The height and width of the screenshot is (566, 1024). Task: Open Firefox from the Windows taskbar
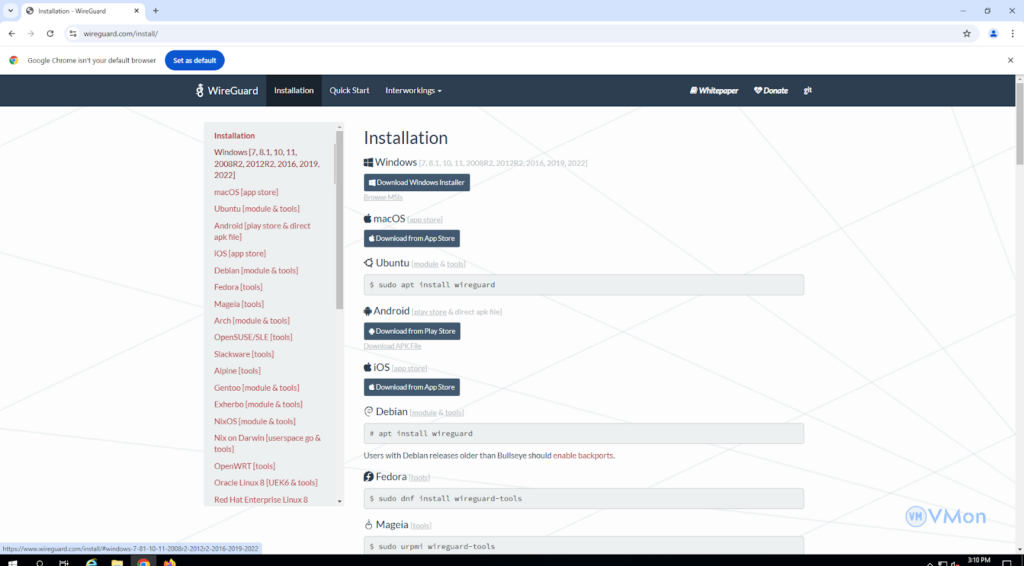pos(170,561)
